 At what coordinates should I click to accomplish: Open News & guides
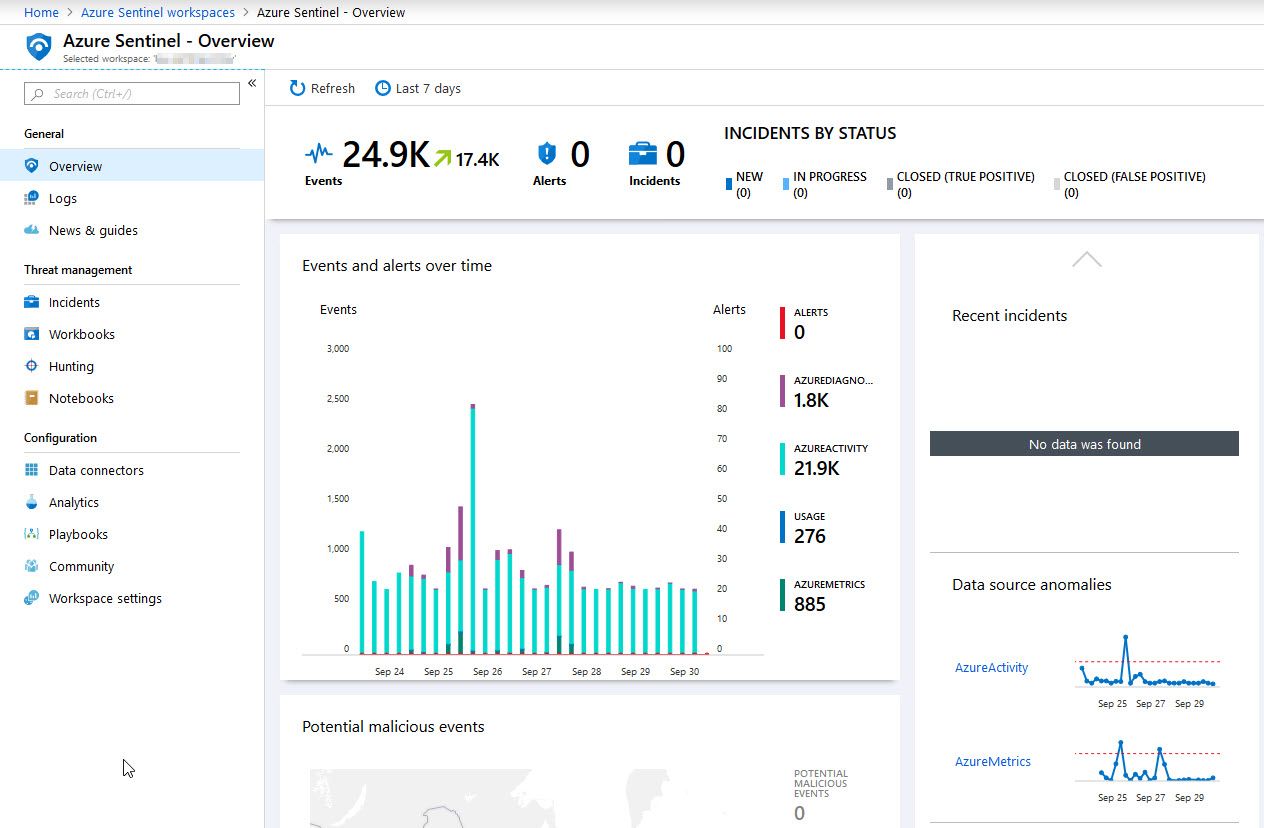pyautogui.click(x=92, y=230)
